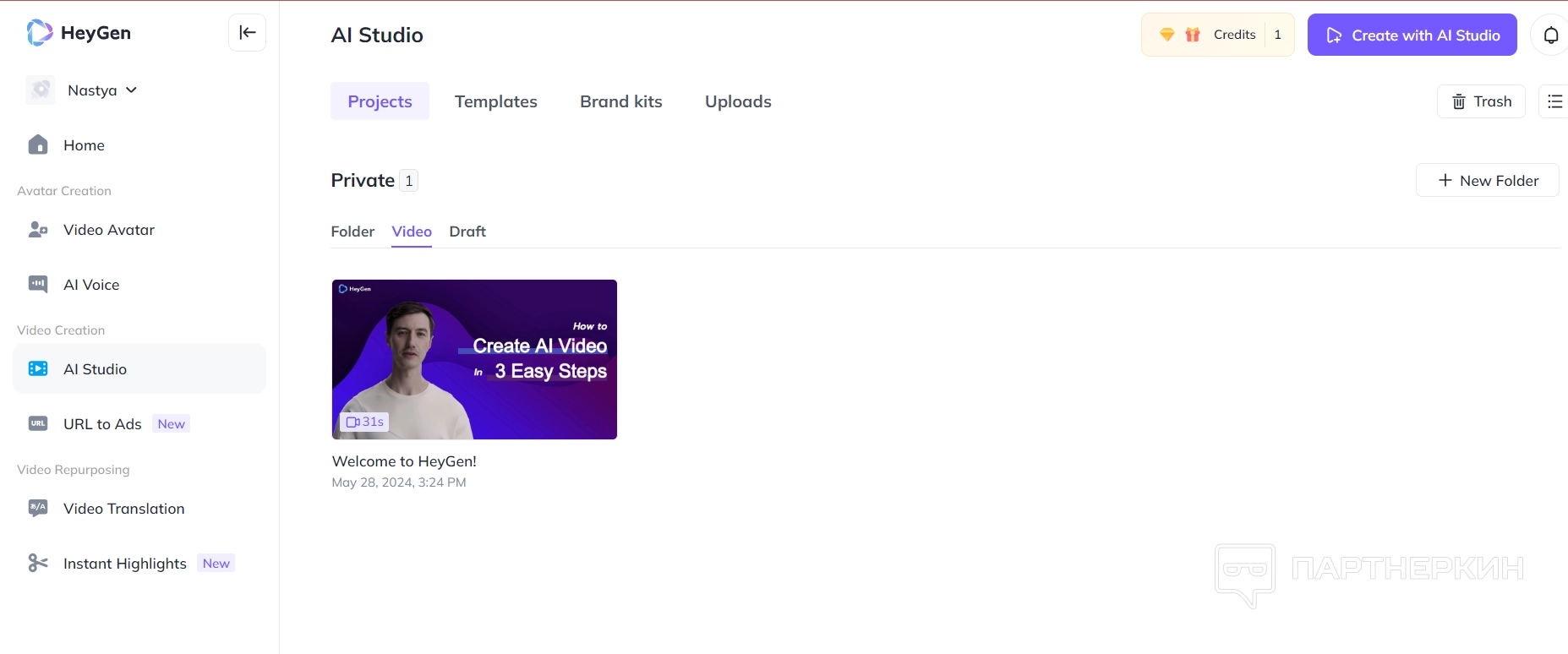
Task: Go to the Uploads tab
Action: (738, 101)
